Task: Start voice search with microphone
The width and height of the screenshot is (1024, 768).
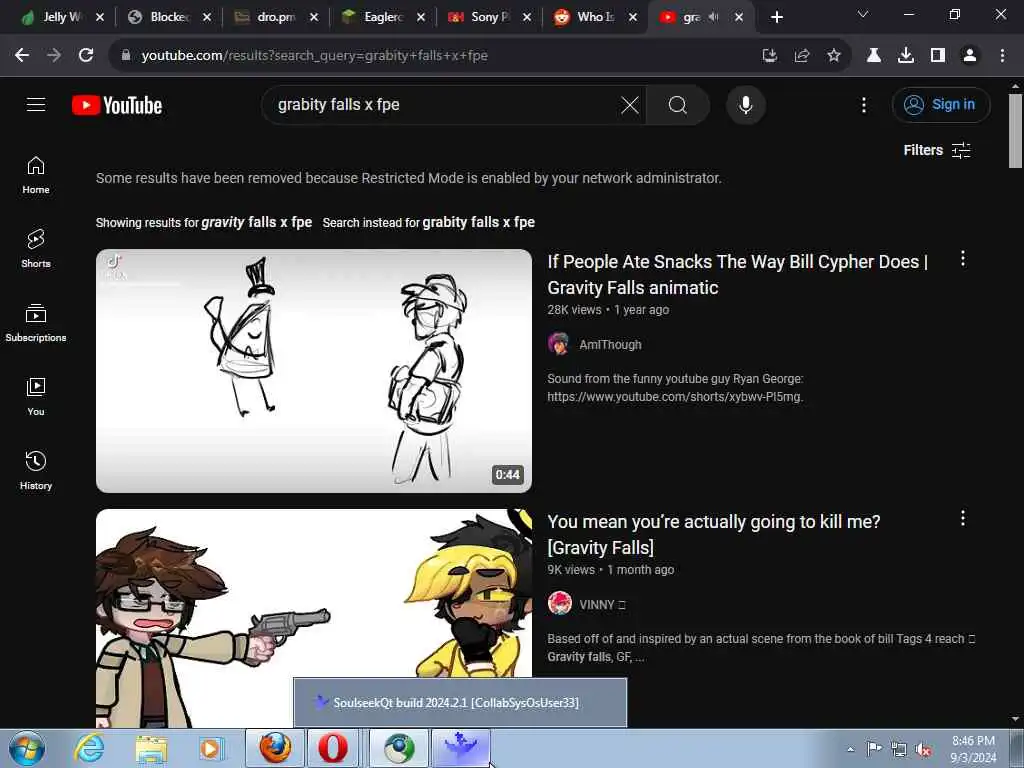Action: [x=746, y=105]
